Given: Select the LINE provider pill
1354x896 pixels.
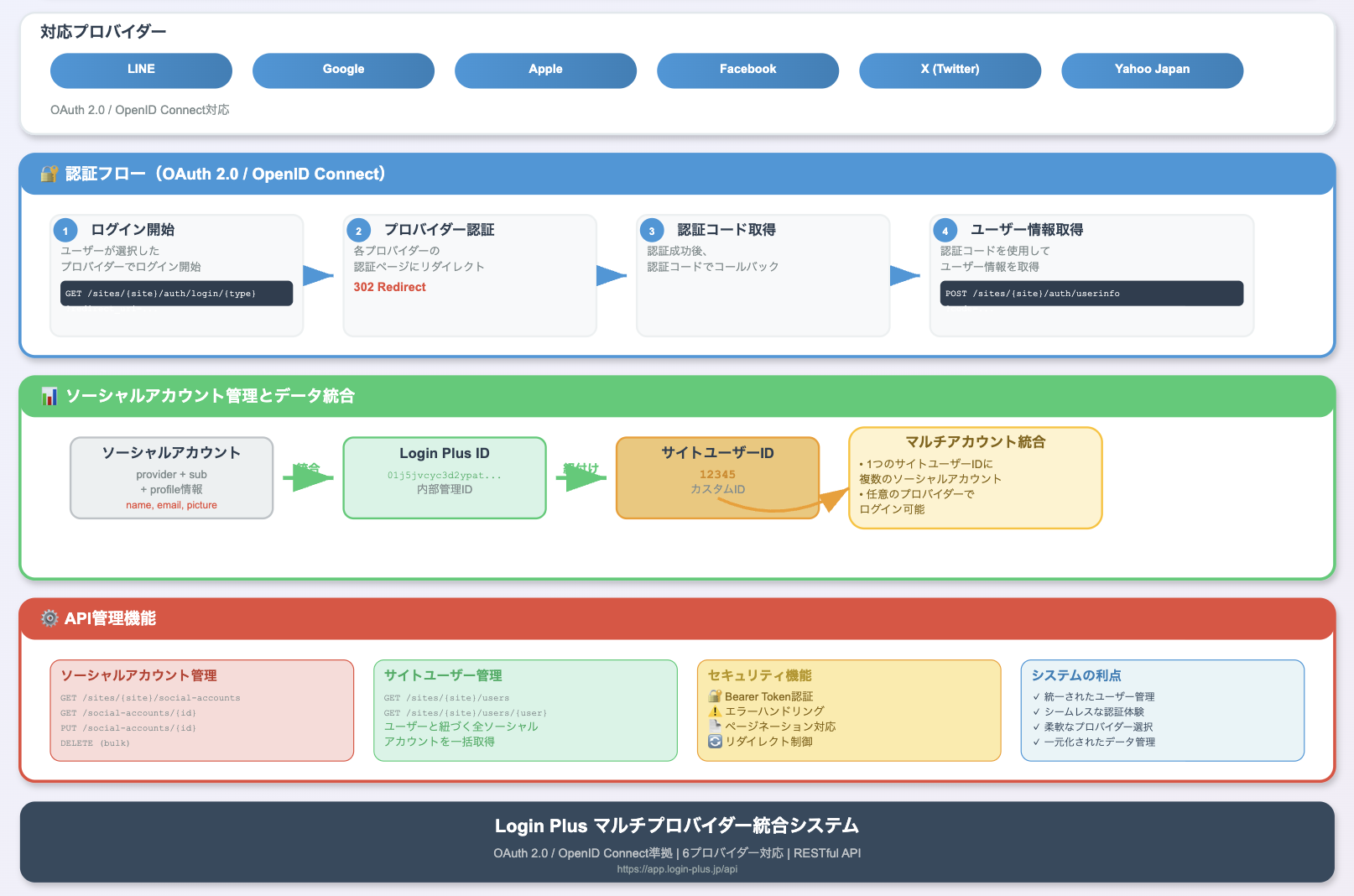Looking at the screenshot, I should click(141, 70).
